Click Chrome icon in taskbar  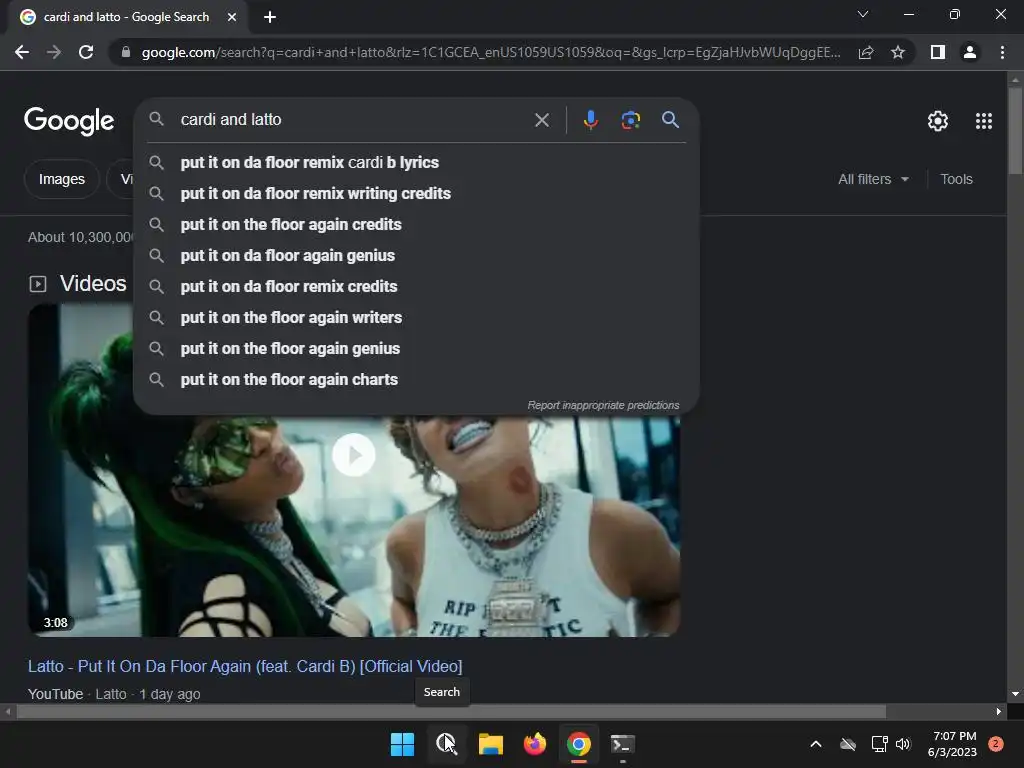[x=579, y=744]
